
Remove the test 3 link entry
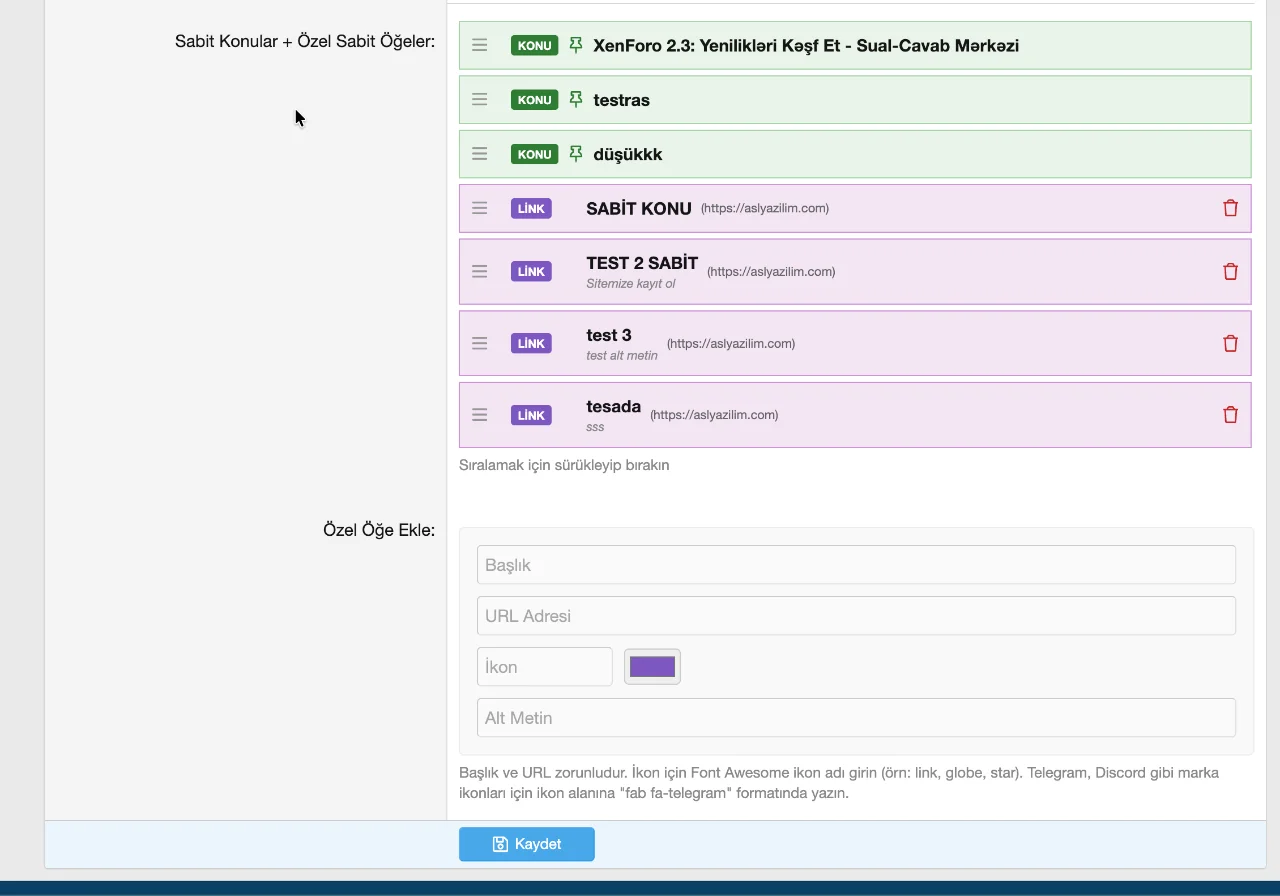[x=1230, y=343]
